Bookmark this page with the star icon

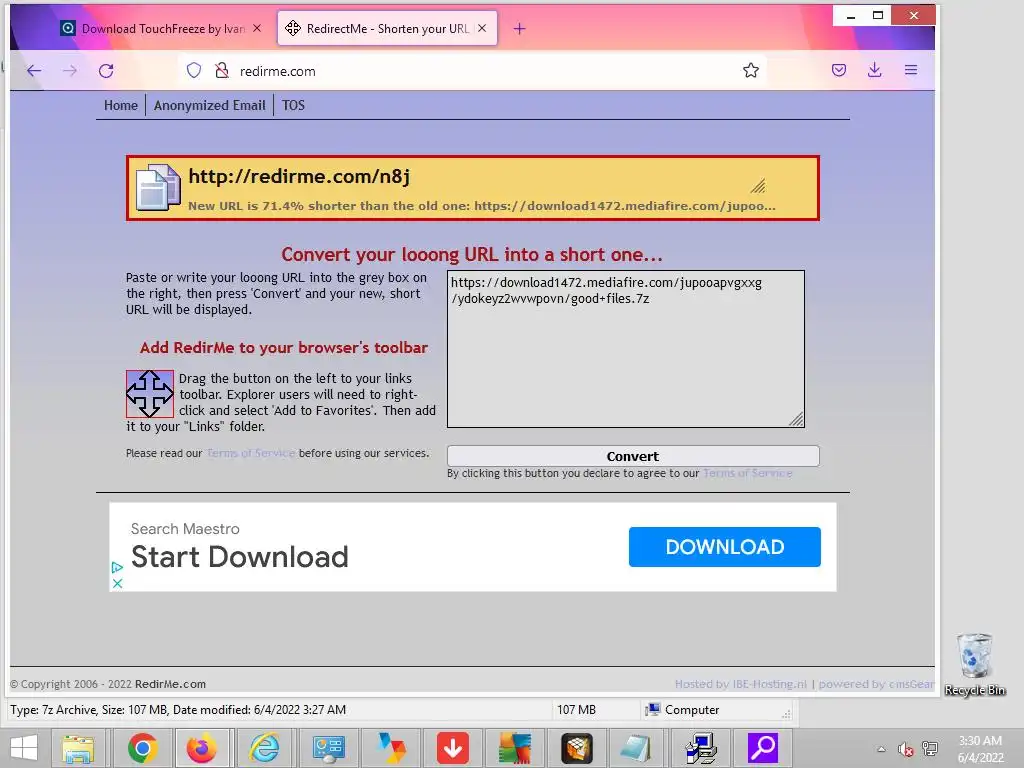(x=750, y=71)
